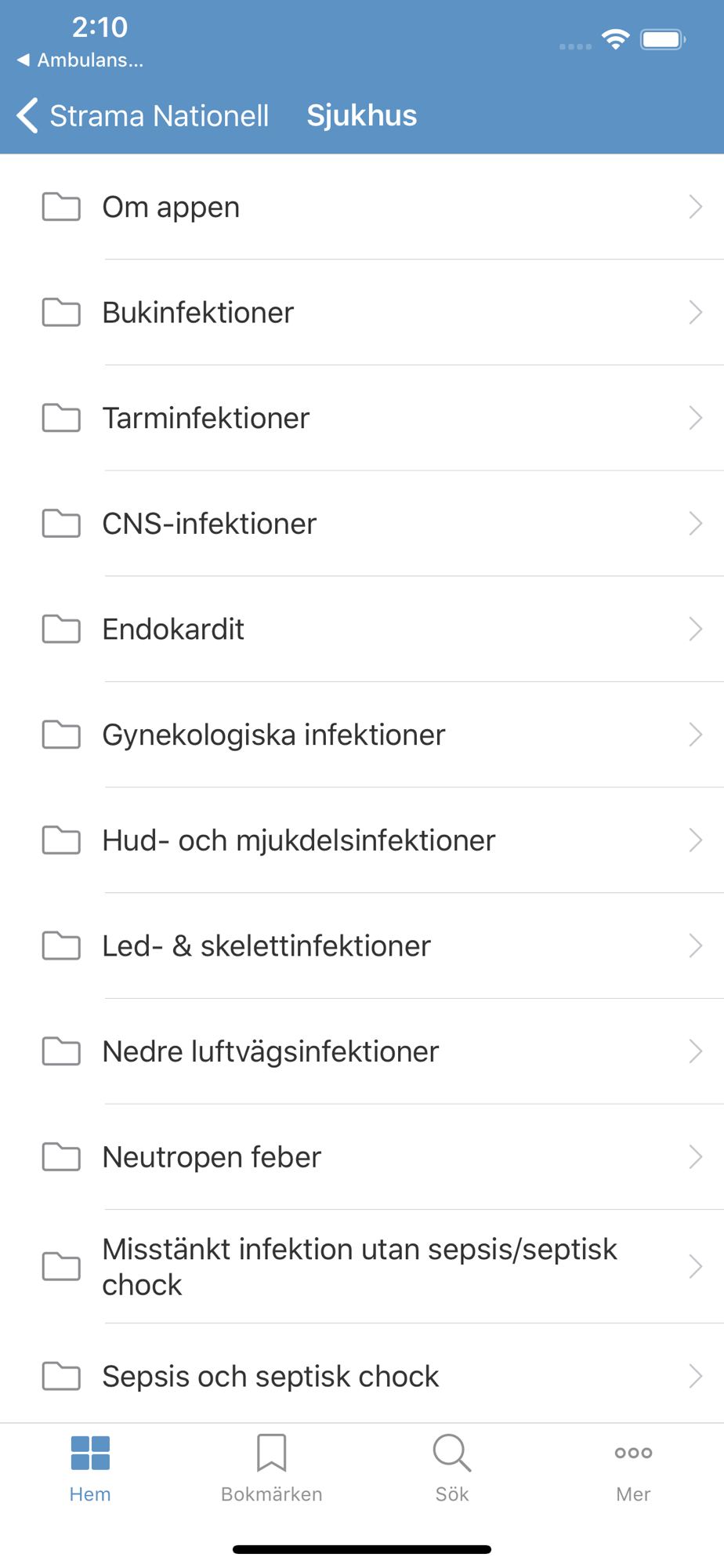Tap the folder icon beside CNS-infektioner
The height and width of the screenshot is (1568, 724).
point(61,523)
